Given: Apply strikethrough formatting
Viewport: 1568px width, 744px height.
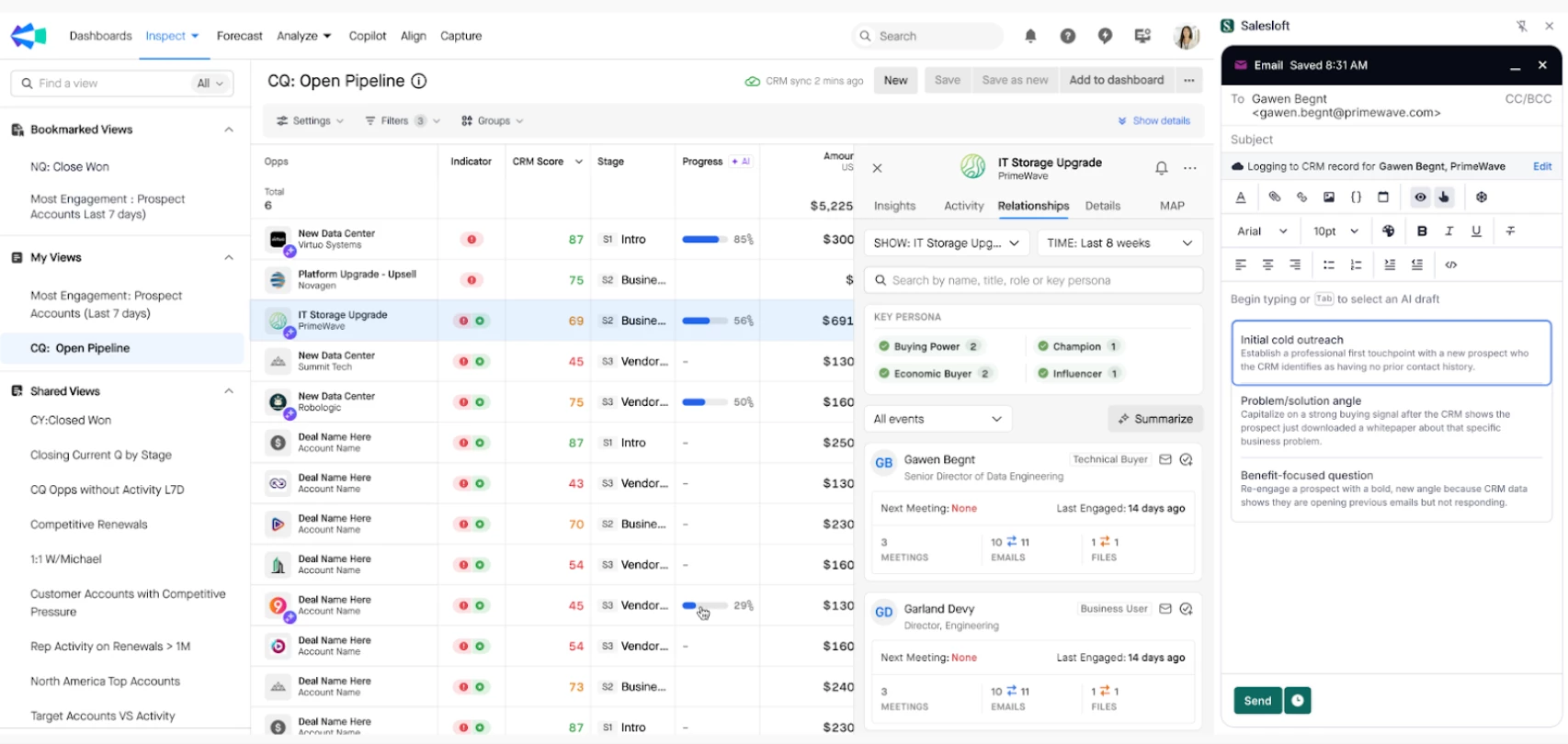Looking at the screenshot, I should (x=1510, y=231).
